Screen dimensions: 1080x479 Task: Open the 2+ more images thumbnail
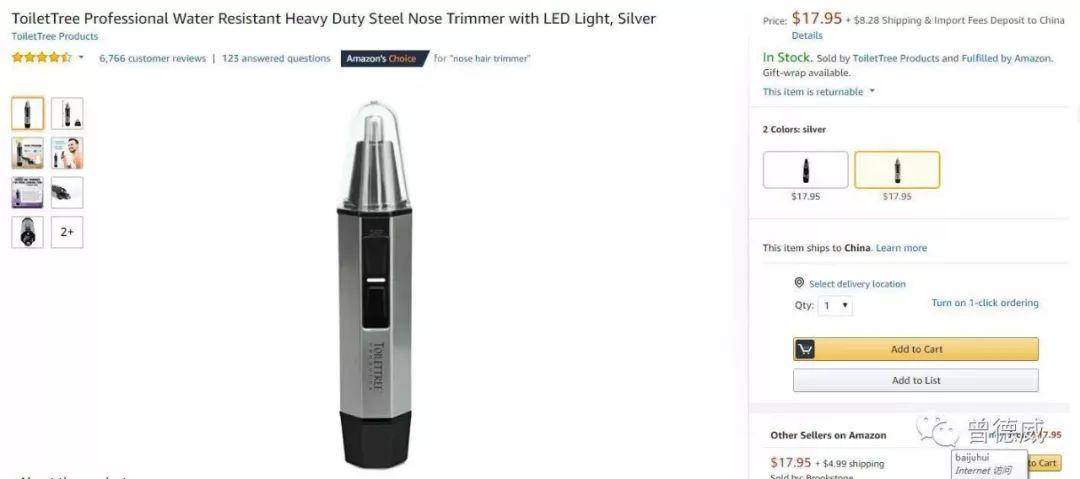[x=67, y=232]
